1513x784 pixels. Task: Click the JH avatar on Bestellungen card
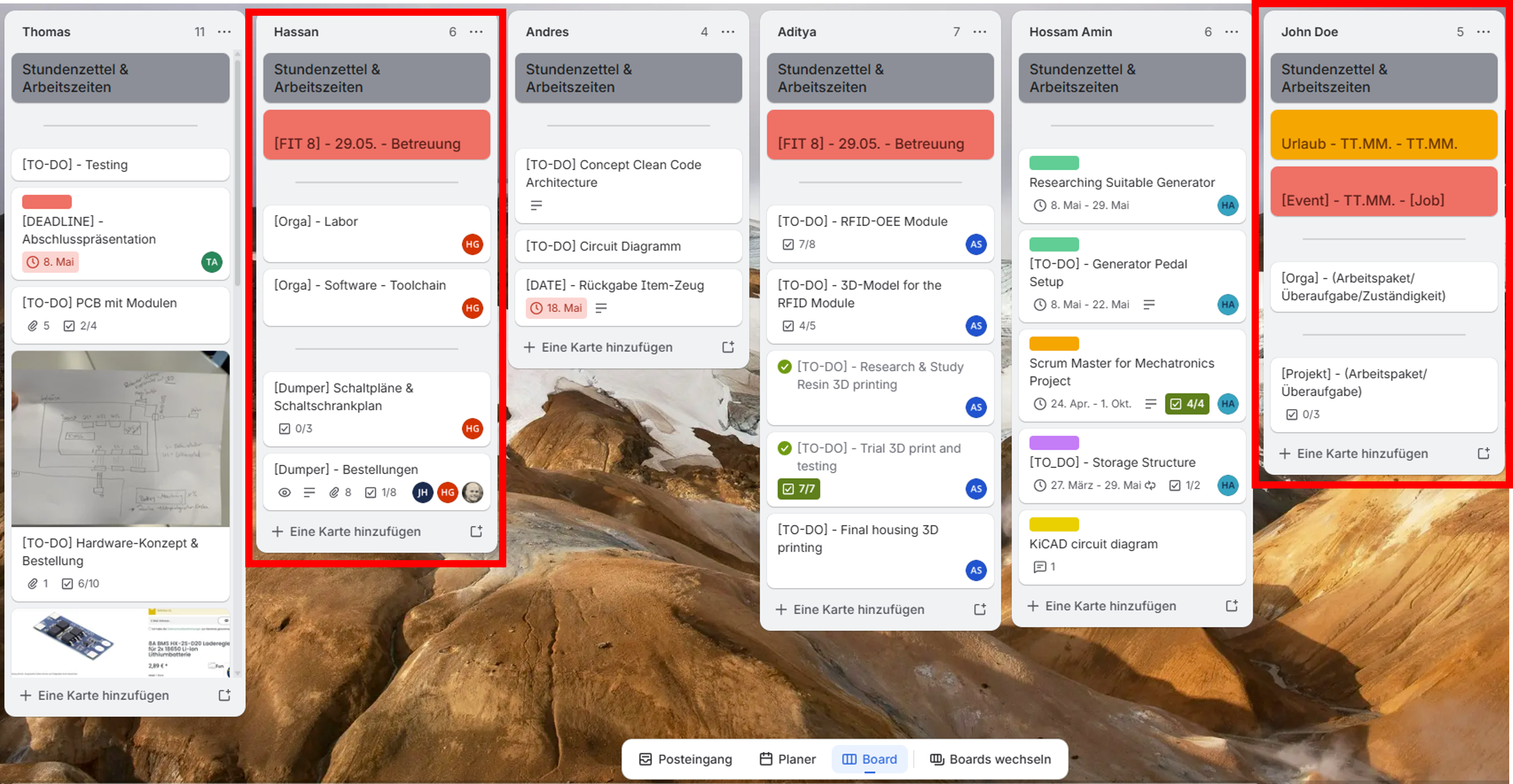click(422, 493)
